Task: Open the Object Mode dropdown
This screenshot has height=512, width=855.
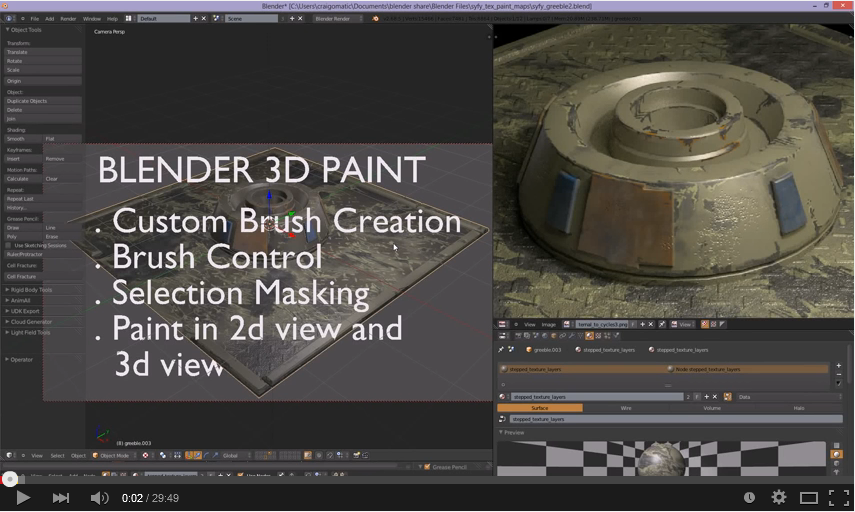Action: pos(114,455)
